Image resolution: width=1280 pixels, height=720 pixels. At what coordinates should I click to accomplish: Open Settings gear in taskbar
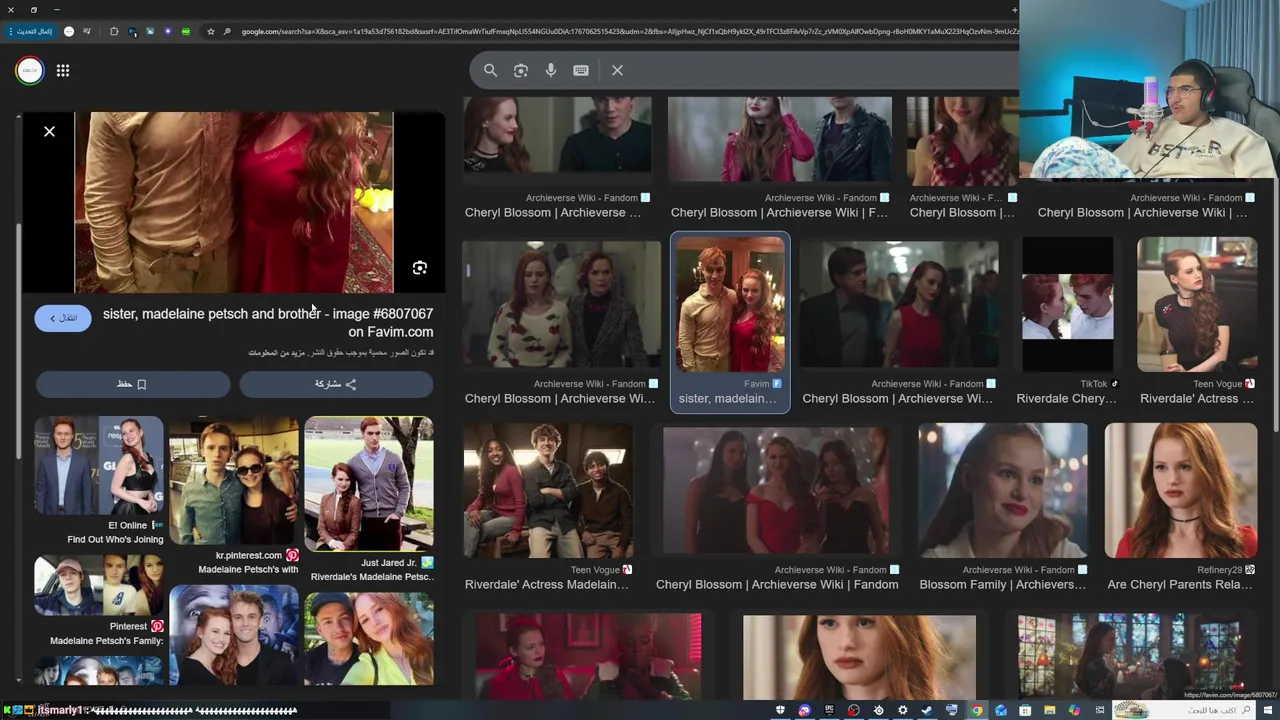(902, 710)
